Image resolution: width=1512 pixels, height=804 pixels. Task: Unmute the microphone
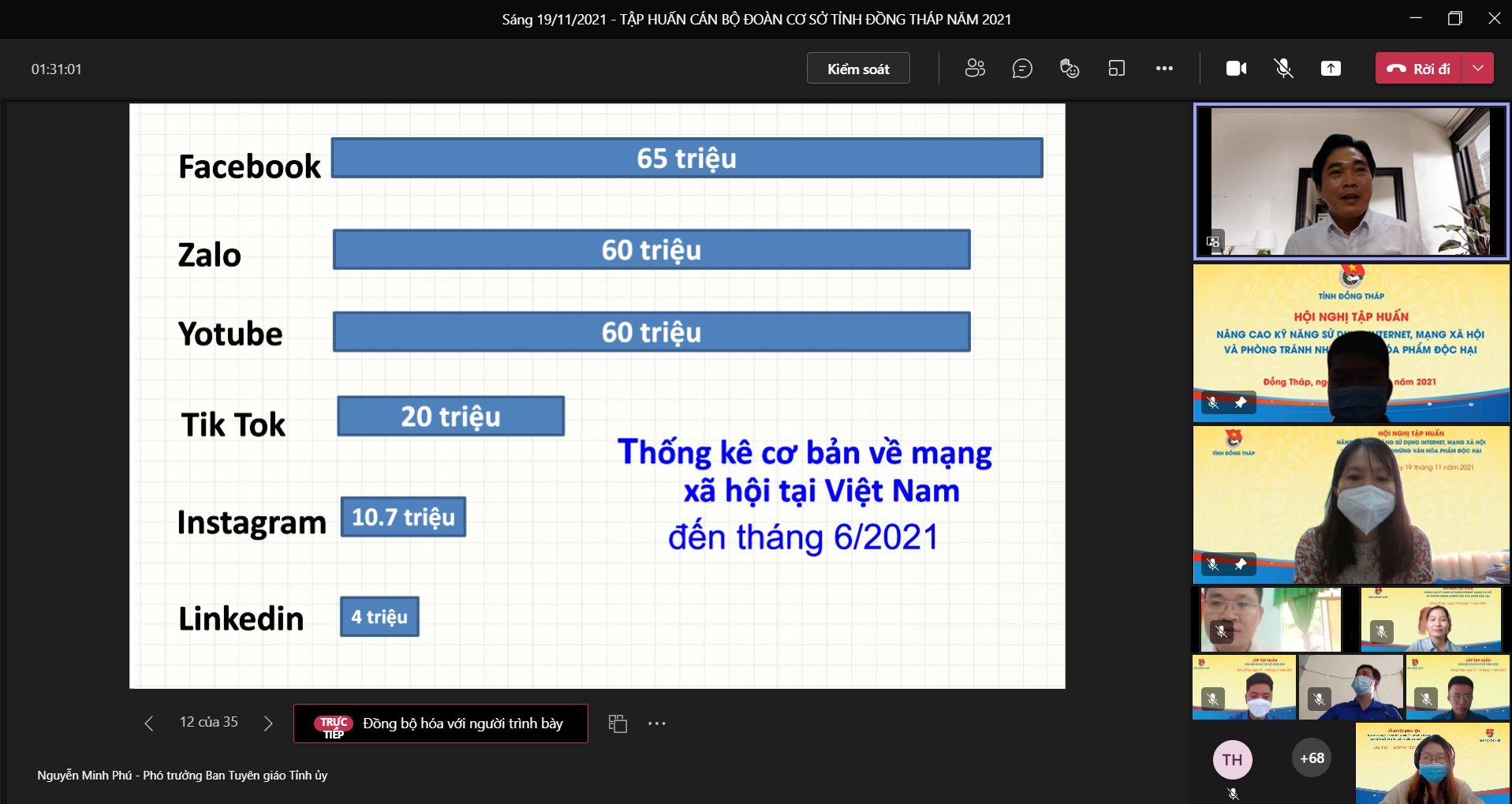tap(1284, 69)
